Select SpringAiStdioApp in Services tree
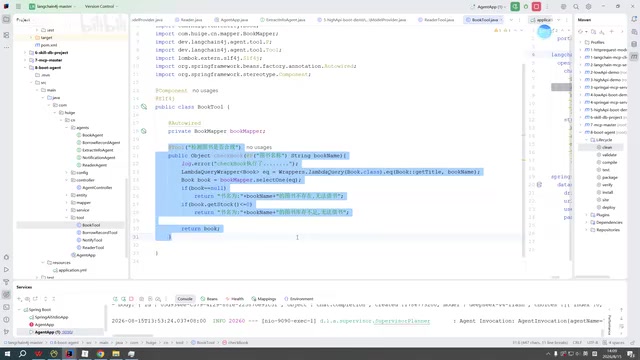This screenshot has height=360, width=640. [x=49, y=317]
